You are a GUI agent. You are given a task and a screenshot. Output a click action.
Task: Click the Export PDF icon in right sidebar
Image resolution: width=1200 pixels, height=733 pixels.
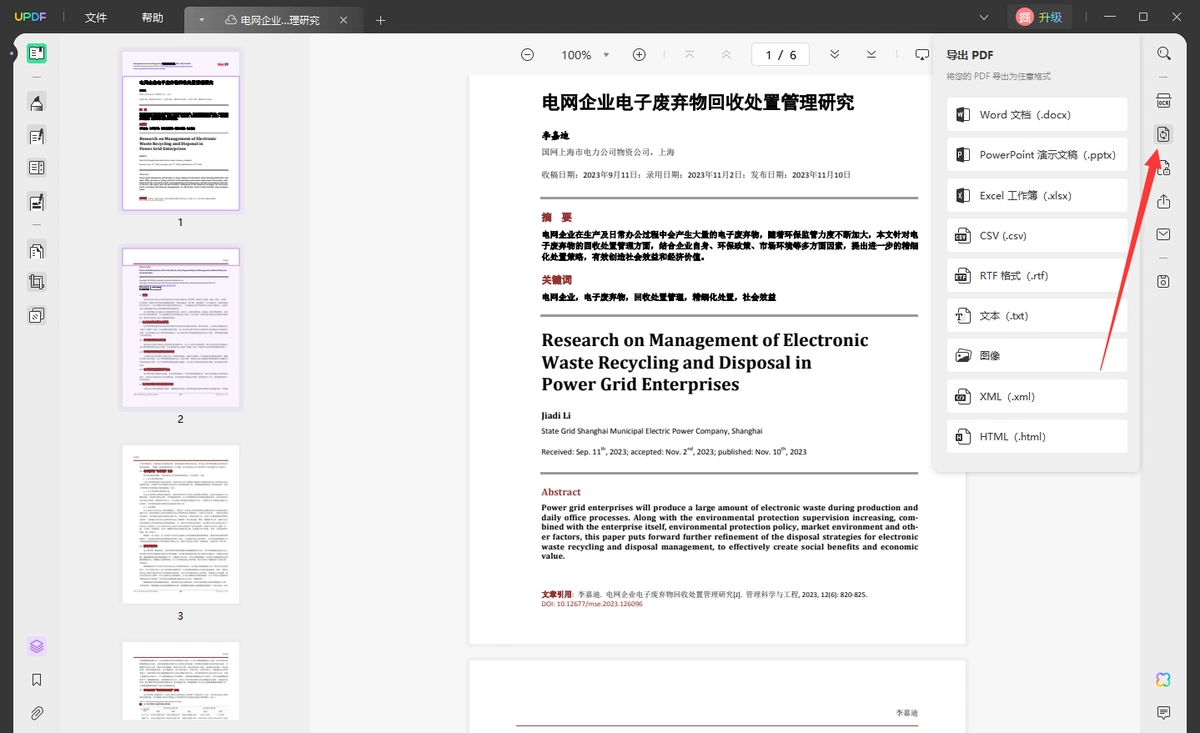point(1163,134)
